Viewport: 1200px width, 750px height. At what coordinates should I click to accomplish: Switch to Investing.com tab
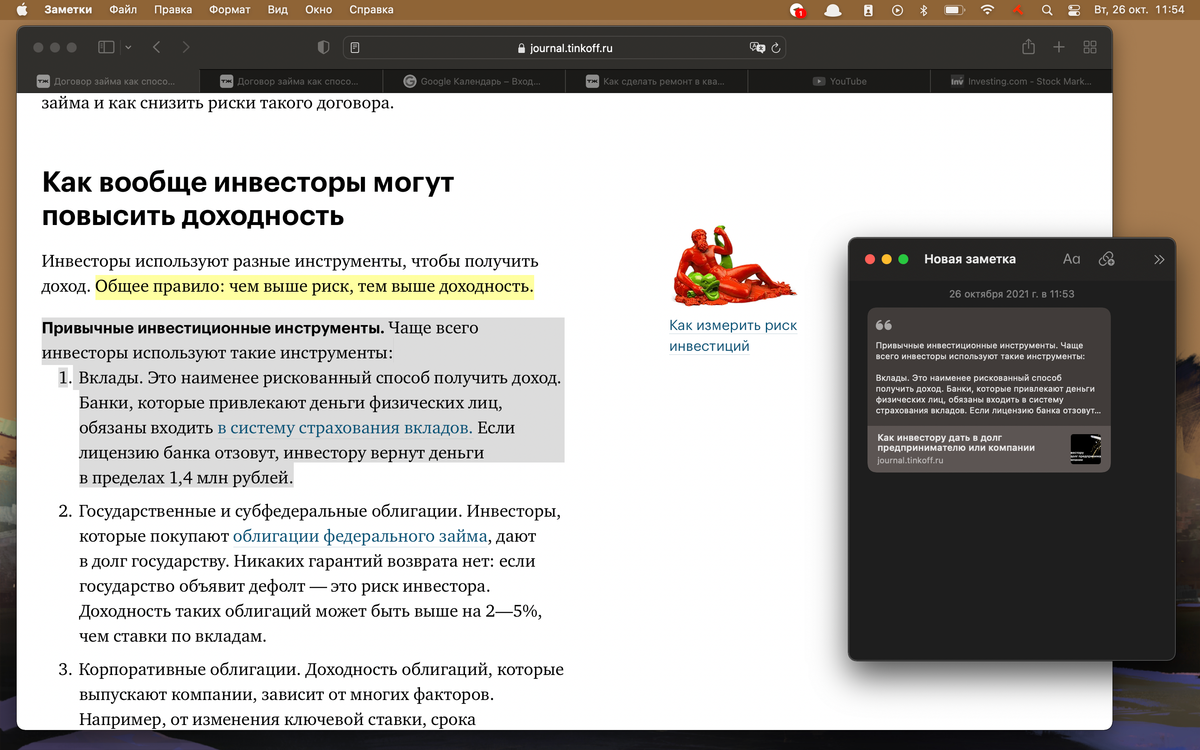pyautogui.click(x=1021, y=81)
